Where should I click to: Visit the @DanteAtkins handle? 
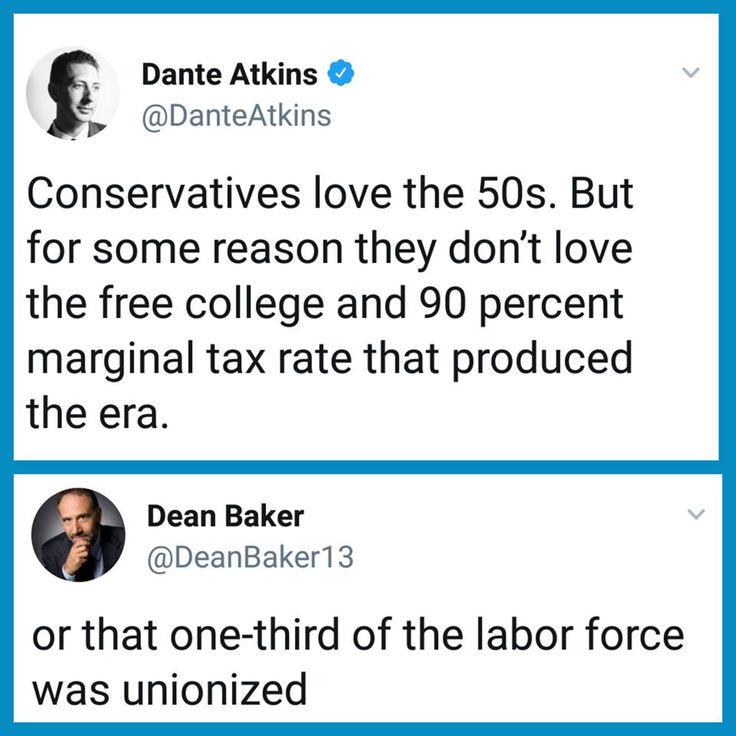coord(236,116)
